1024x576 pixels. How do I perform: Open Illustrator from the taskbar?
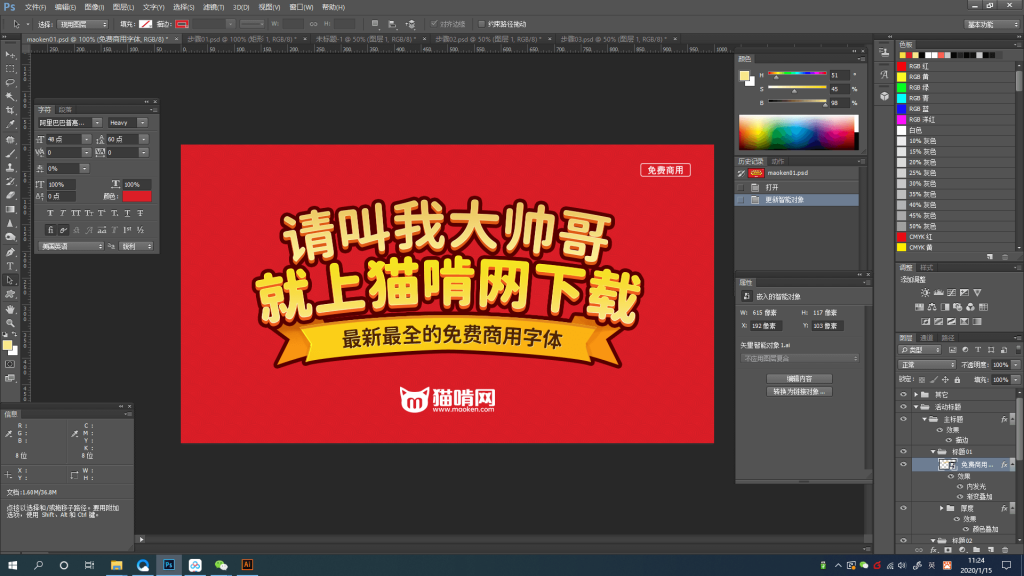(x=247, y=565)
